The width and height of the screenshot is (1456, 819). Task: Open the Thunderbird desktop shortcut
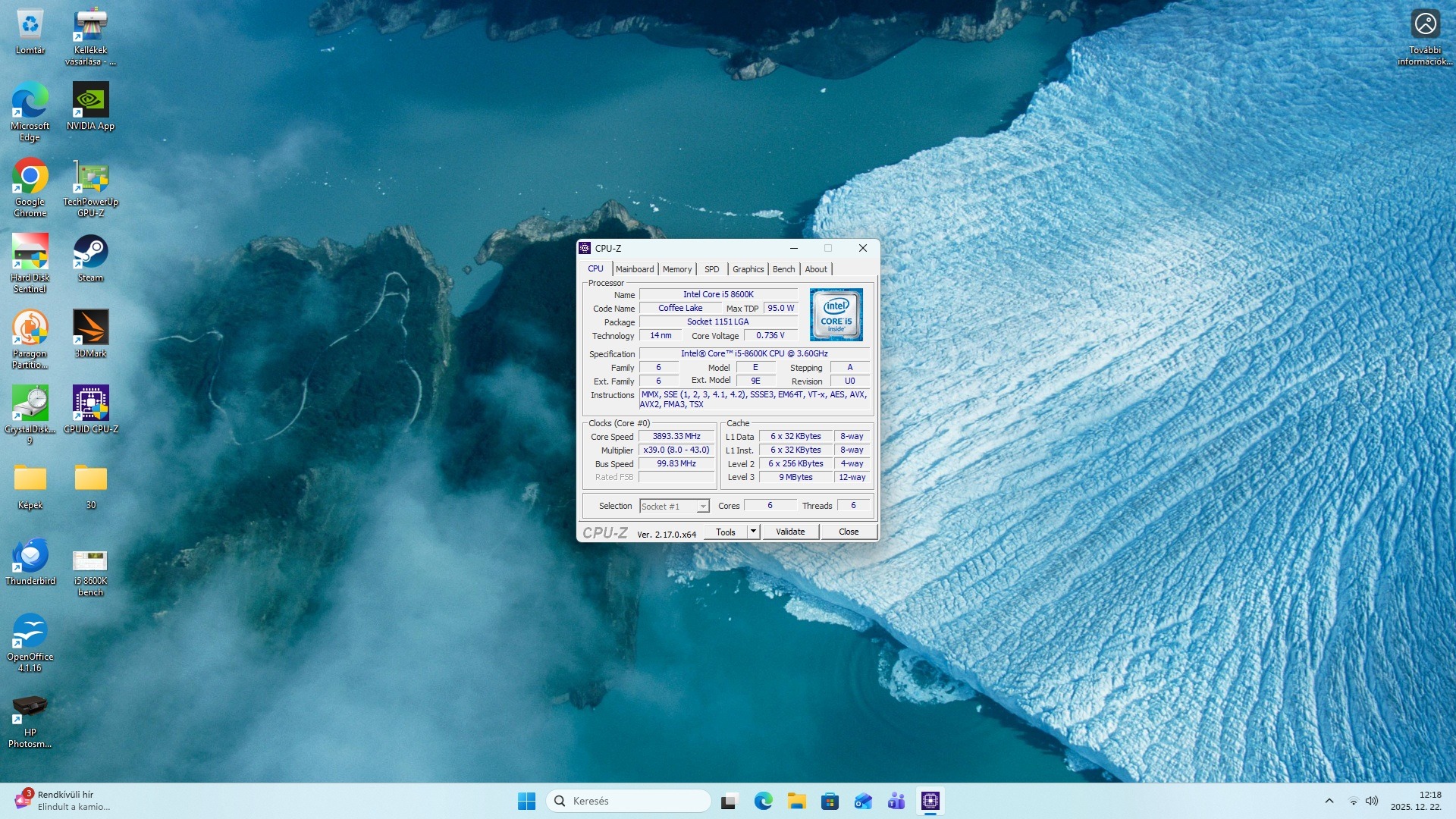30,556
